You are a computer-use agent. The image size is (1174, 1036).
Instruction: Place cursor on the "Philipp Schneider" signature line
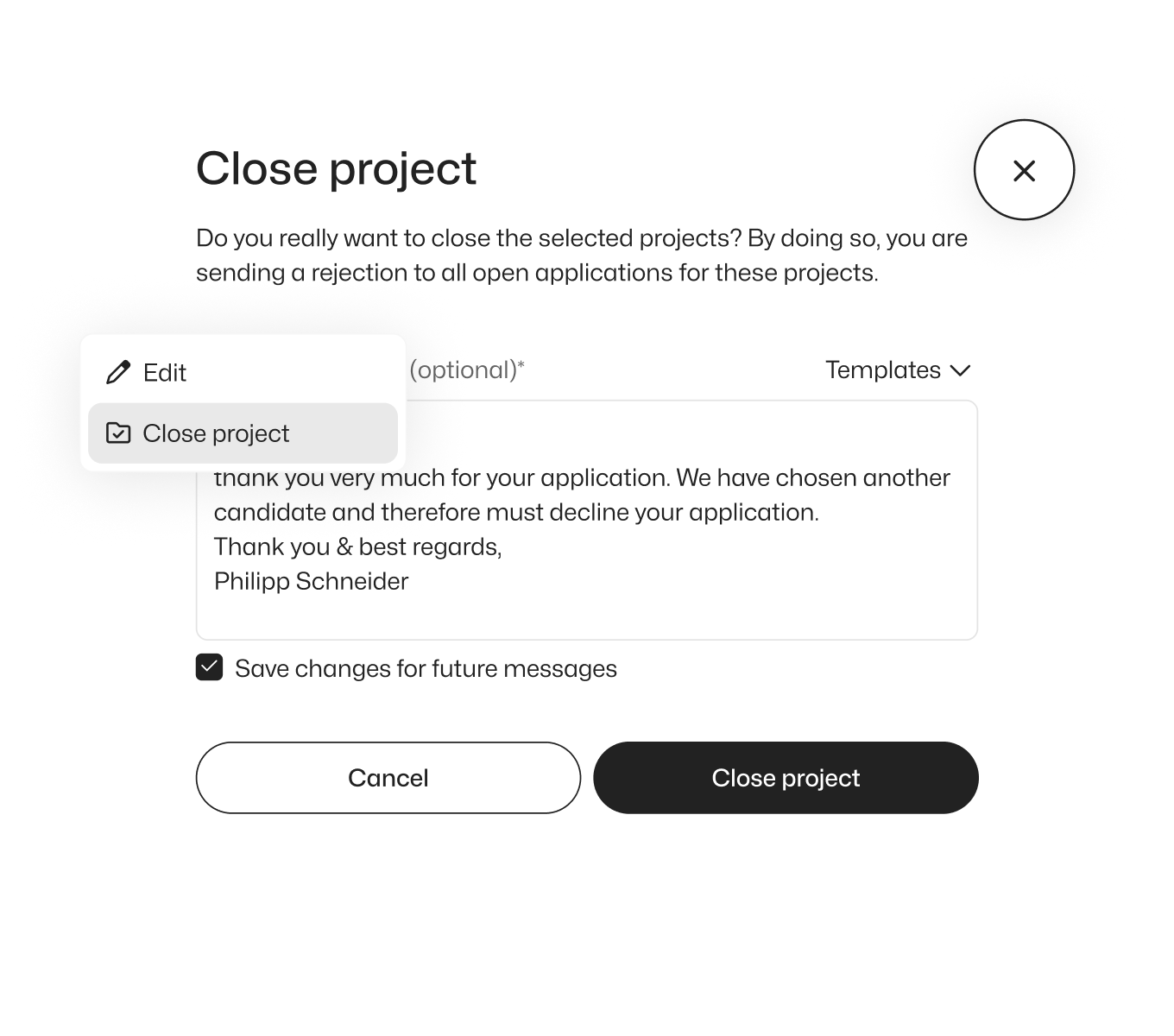point(311,582)
